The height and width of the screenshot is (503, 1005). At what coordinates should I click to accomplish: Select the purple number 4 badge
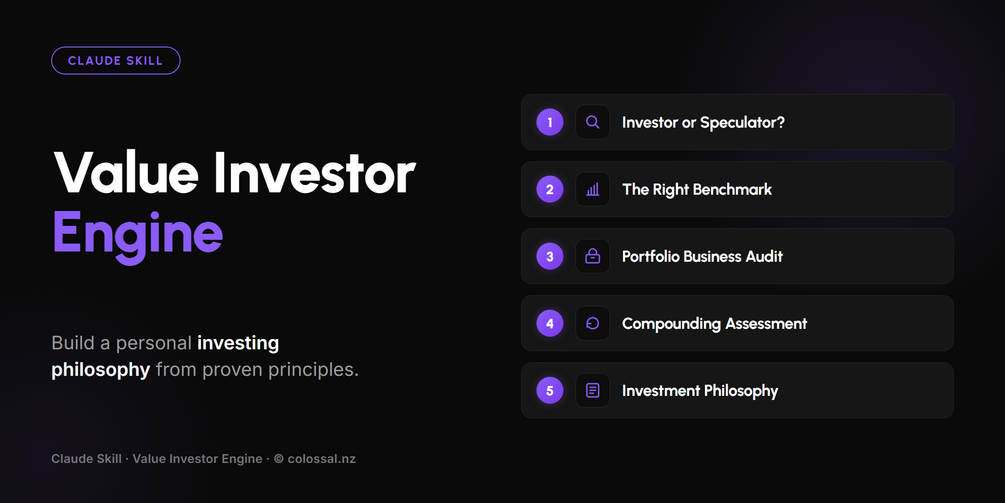[x=549, y=324]
